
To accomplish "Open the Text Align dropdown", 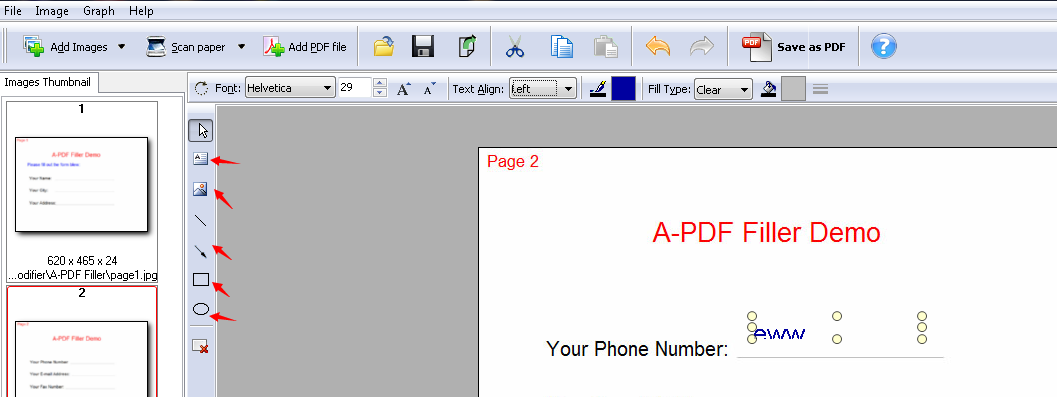I will [x=543, y=88].
